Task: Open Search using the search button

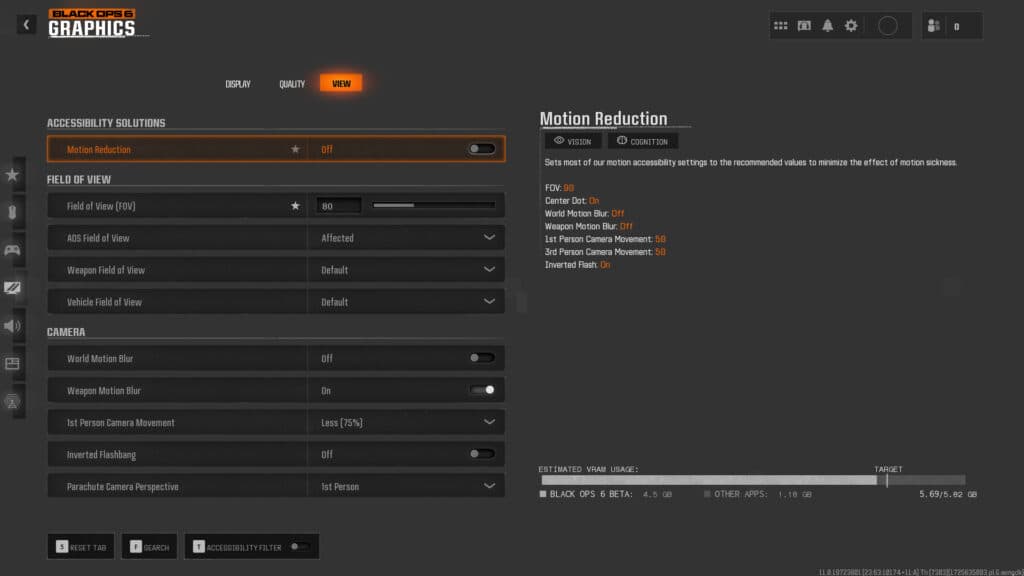Action: 149,546
